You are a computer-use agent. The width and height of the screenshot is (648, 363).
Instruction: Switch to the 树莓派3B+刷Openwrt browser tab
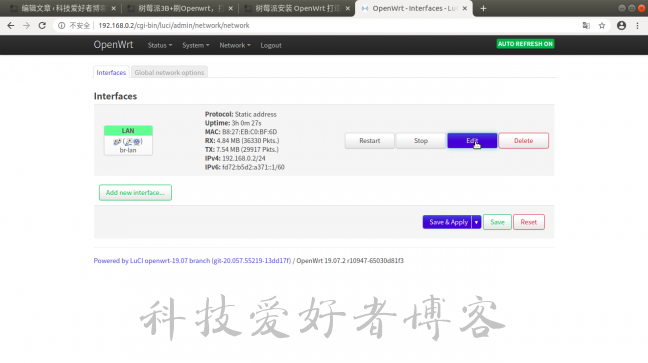(x=179, y=8)
